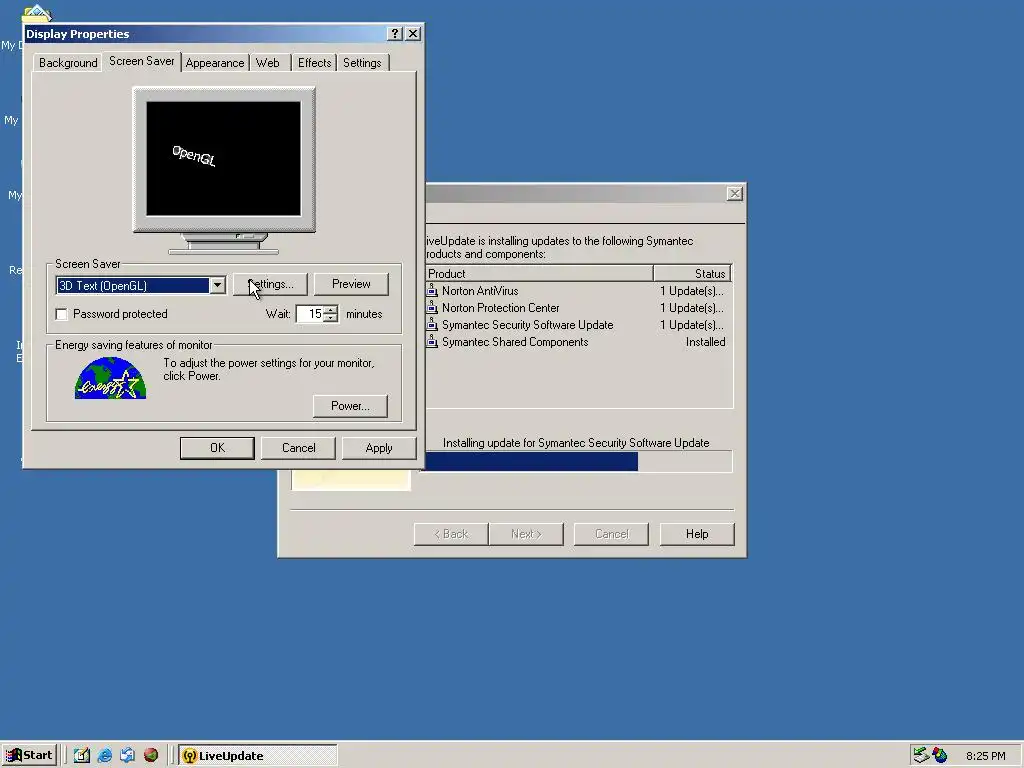Open Outlook Express from quick launch
The image size is (1024, 768).
click(x=127, y=755)
